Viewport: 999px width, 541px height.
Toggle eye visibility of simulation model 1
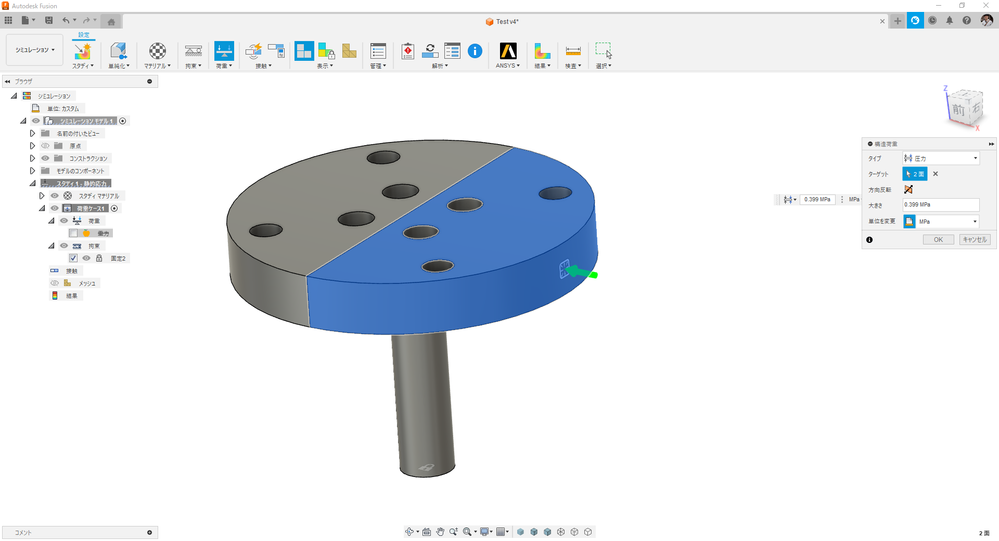tap(36, 120)
